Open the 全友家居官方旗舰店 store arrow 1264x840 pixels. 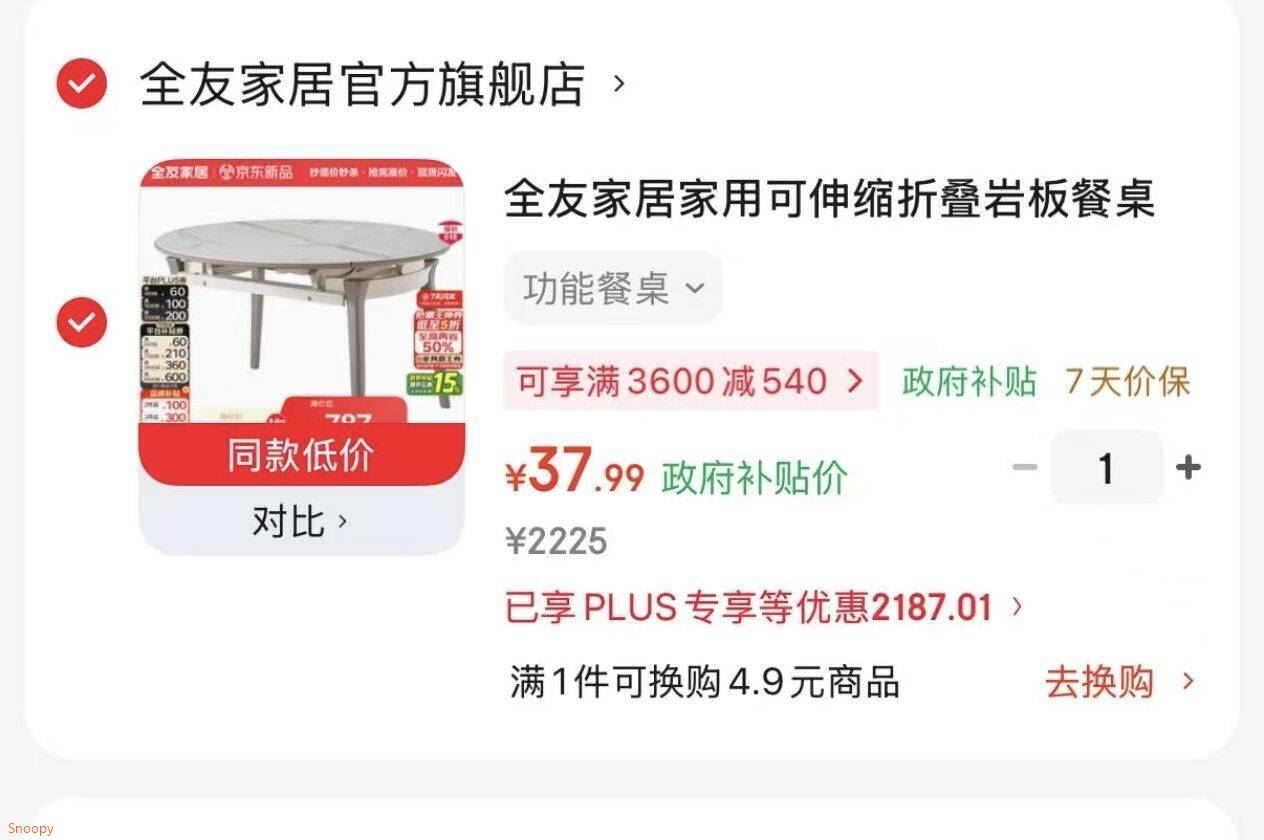pos(619,83)
